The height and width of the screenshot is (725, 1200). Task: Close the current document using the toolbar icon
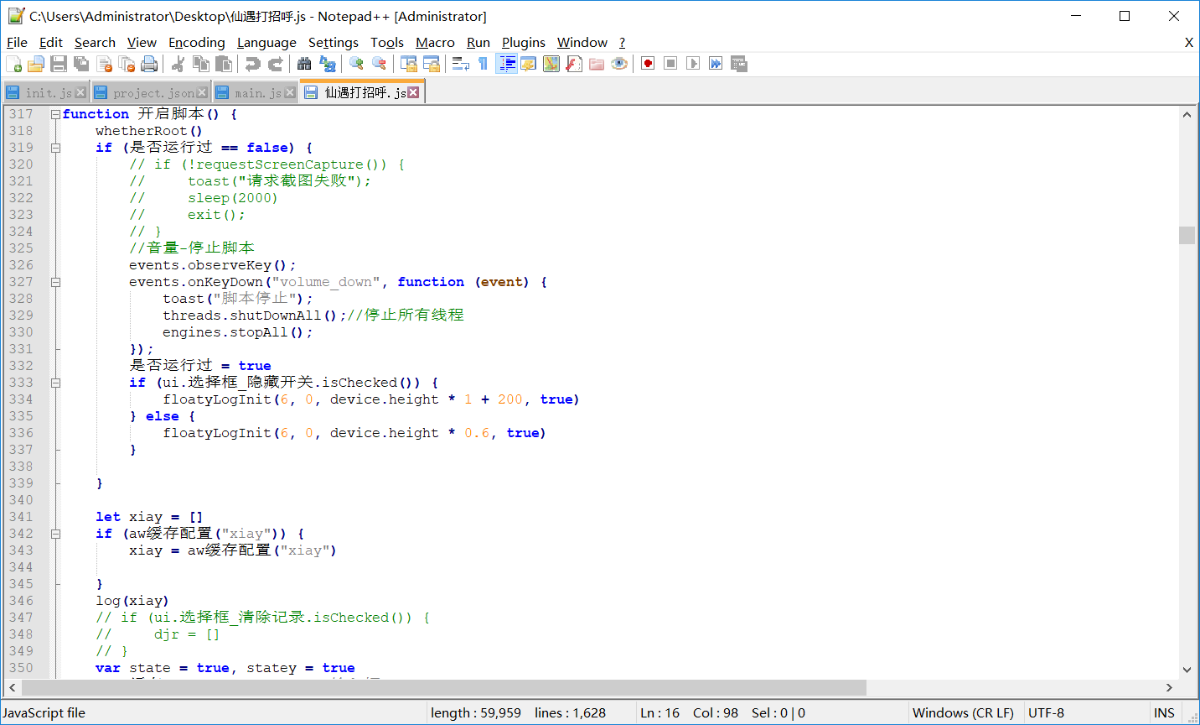pyautogui.click(x=104, y=64)
